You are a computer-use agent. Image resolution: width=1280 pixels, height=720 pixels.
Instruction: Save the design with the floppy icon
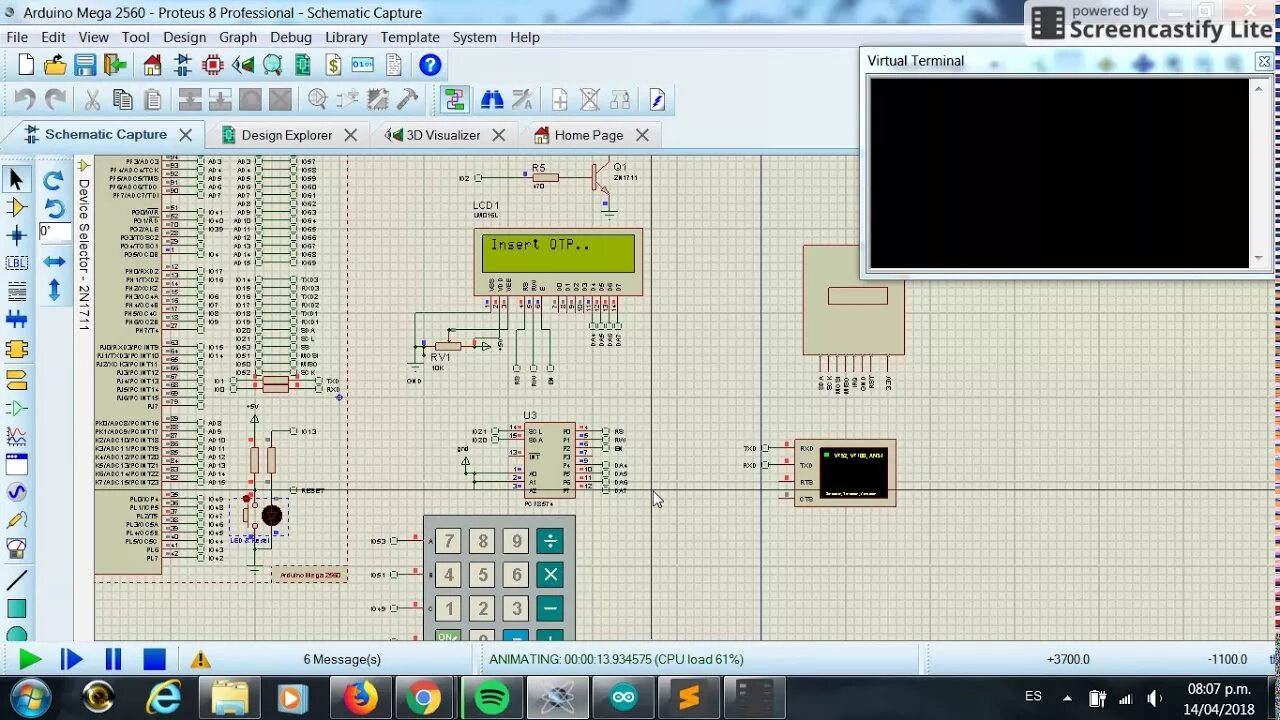85,66
